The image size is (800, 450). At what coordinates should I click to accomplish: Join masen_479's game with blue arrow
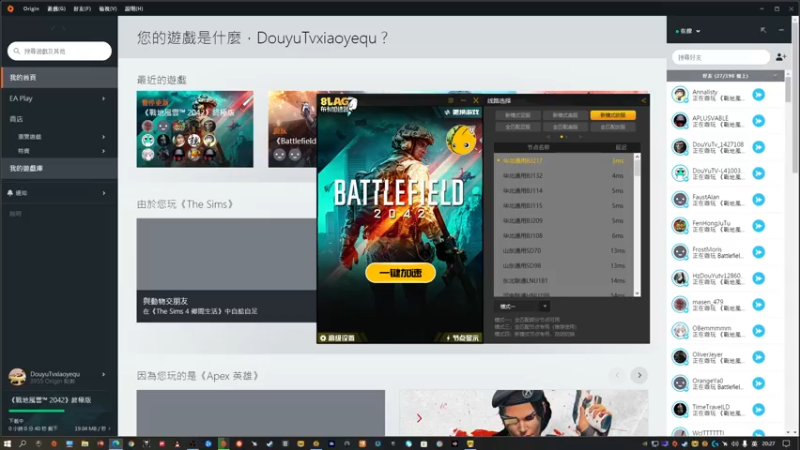(x=759, y=305)
